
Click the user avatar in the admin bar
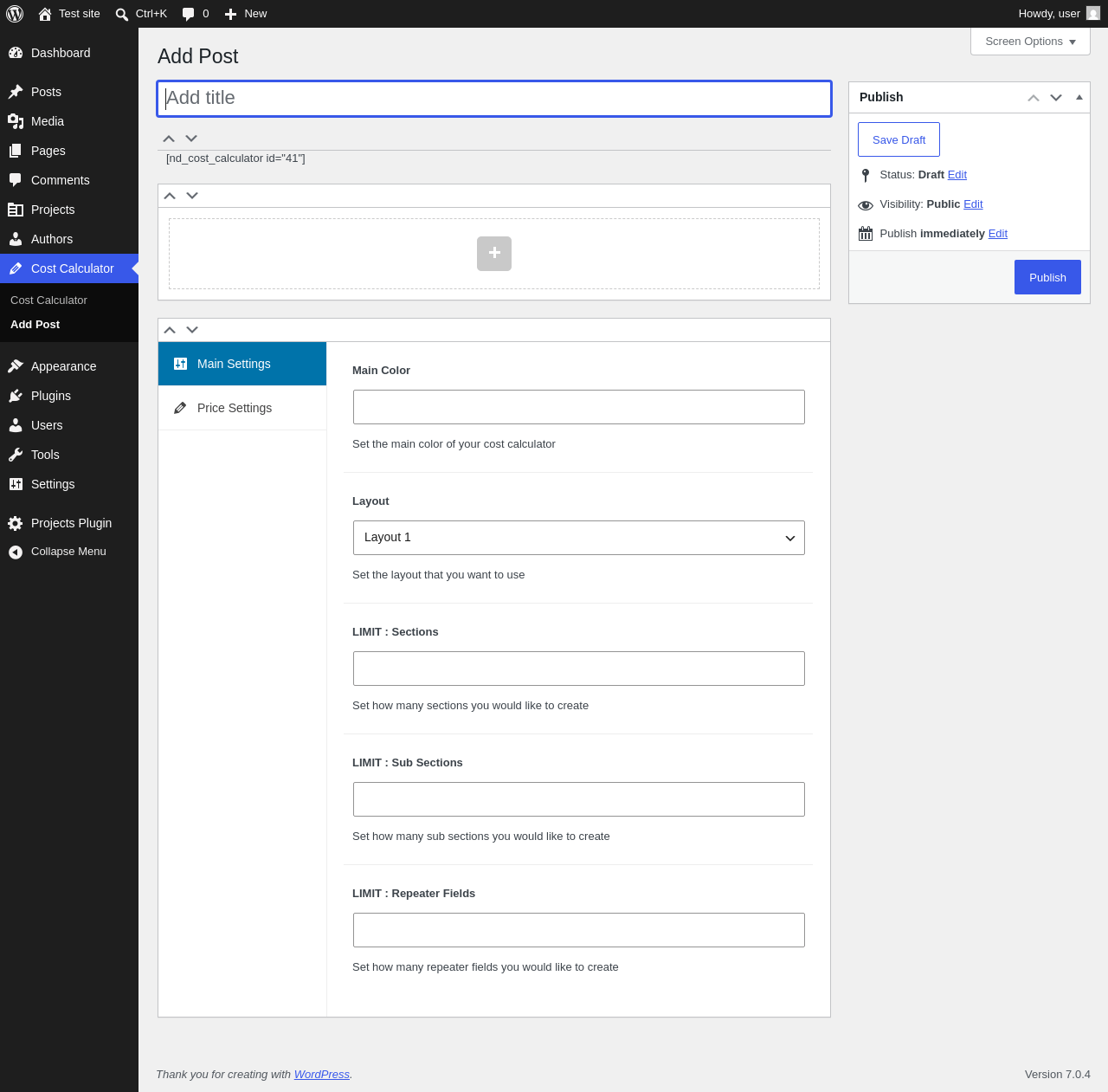point(1093,13)
